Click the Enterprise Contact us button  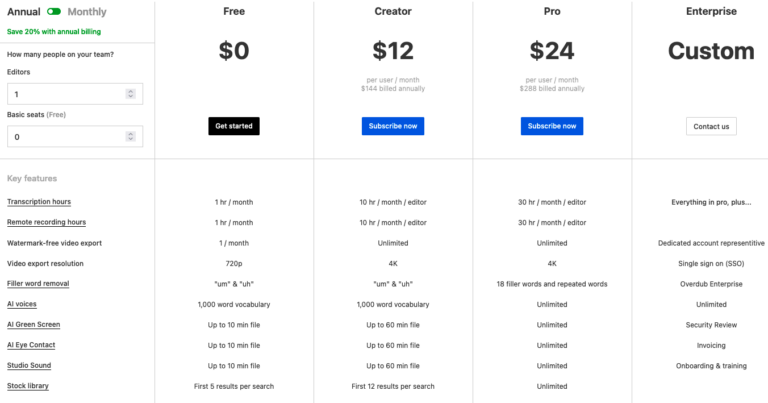pos(711,126)
